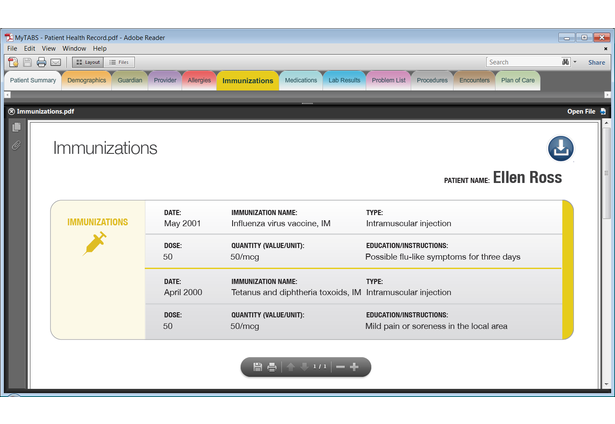615x424 pixels.
Task: Click the binoculars search icon
Action: coord(565,62)
